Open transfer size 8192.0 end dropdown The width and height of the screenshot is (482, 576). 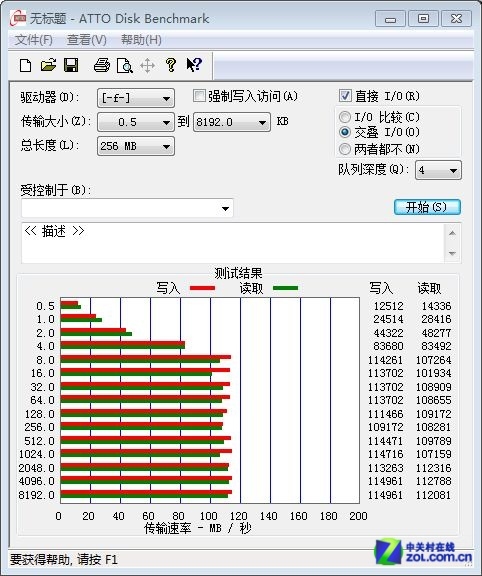(x=232, y=122)
